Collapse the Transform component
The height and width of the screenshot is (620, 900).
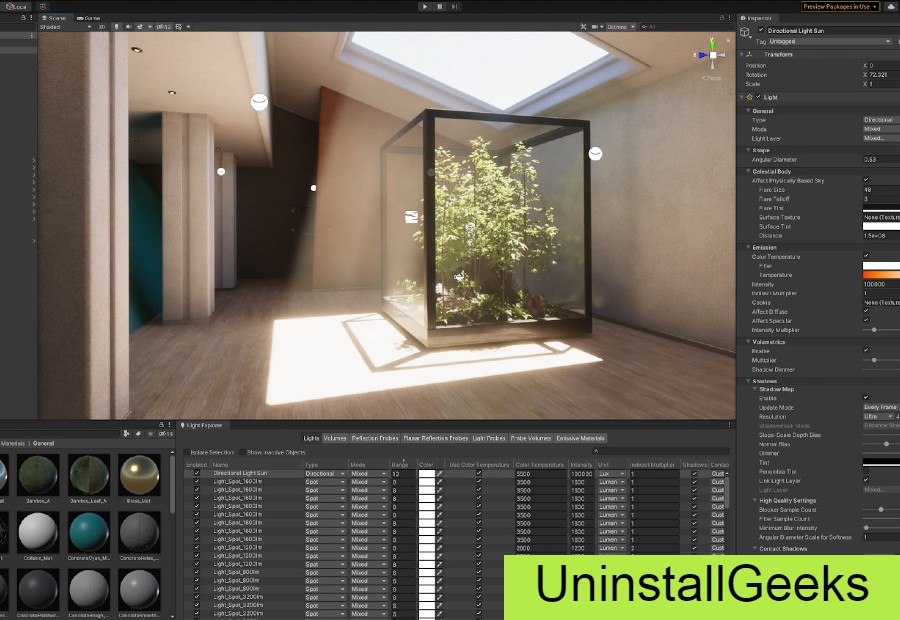click(x=742, y=55)
